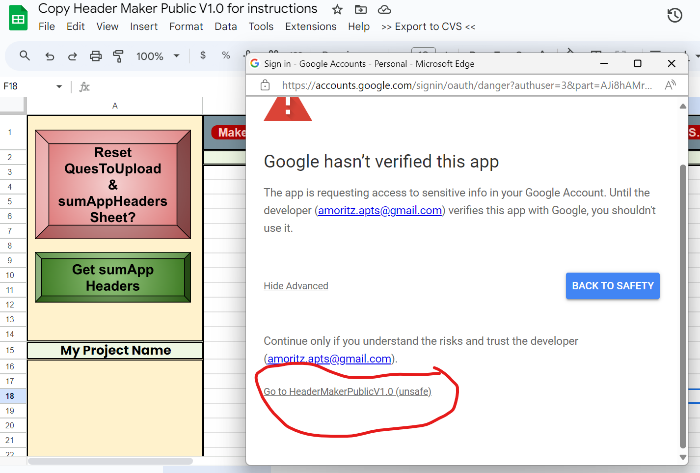Click the select-all corner box

pyautogui.click(x=12, y=106)
